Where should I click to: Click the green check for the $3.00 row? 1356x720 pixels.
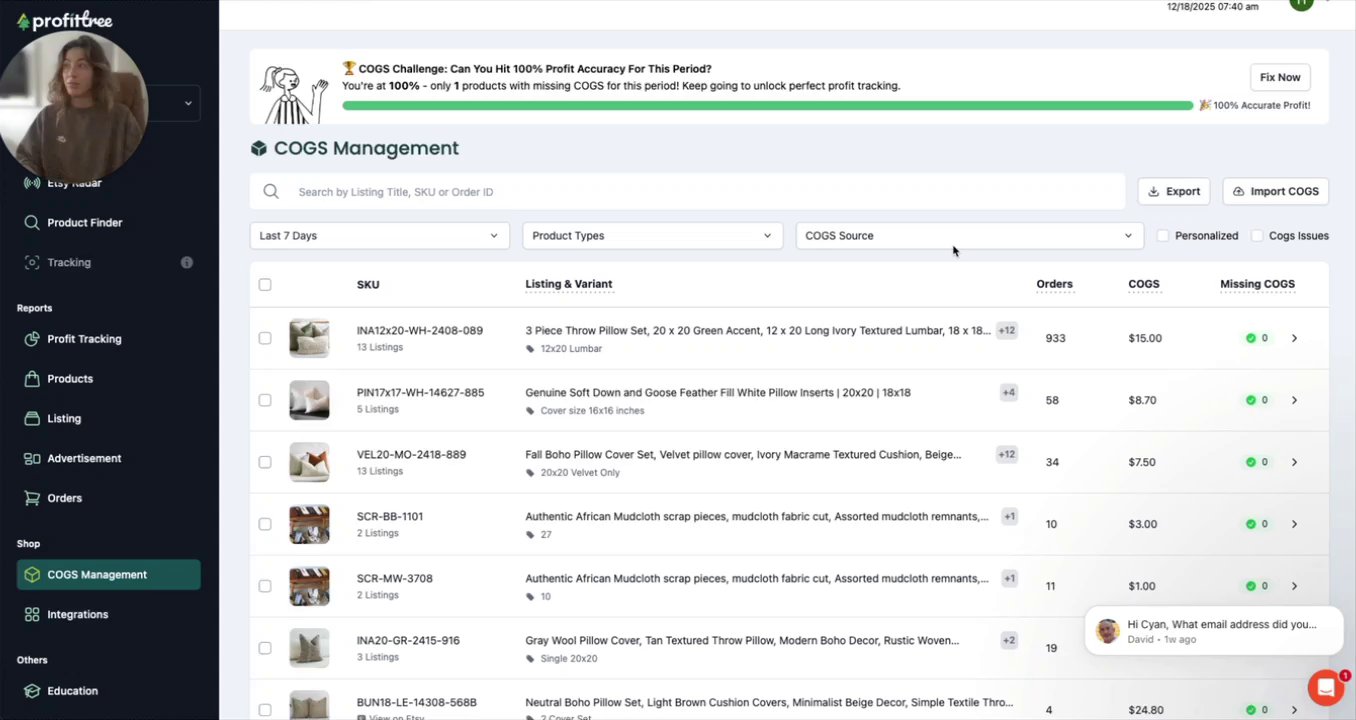coord(1250,524)
